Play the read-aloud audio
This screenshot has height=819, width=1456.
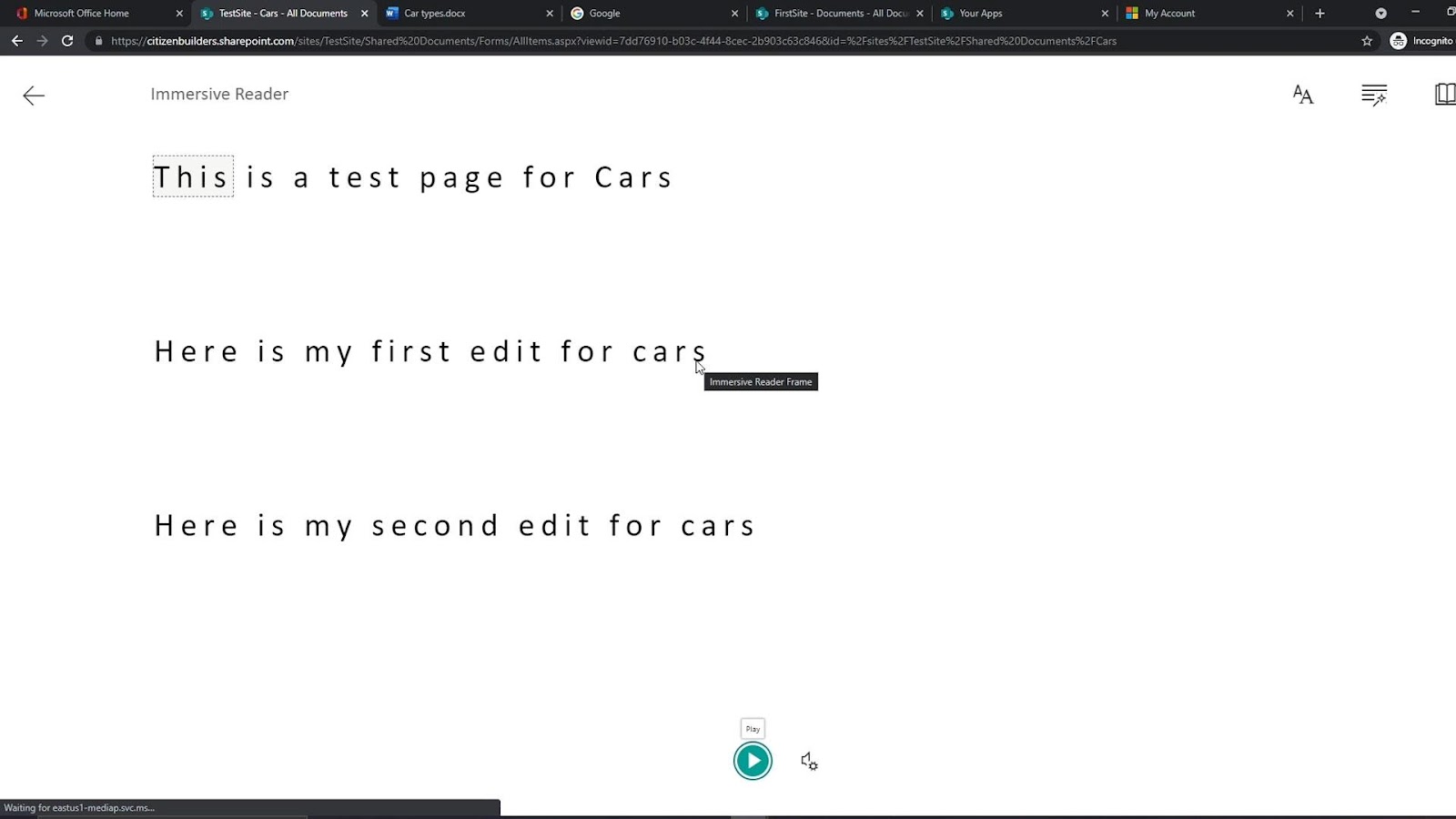[753, 761]
